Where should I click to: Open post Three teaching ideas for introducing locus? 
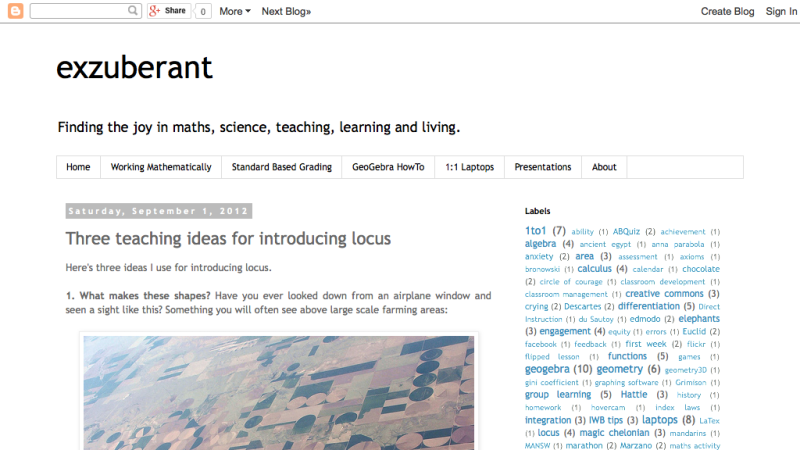point(228,238)
